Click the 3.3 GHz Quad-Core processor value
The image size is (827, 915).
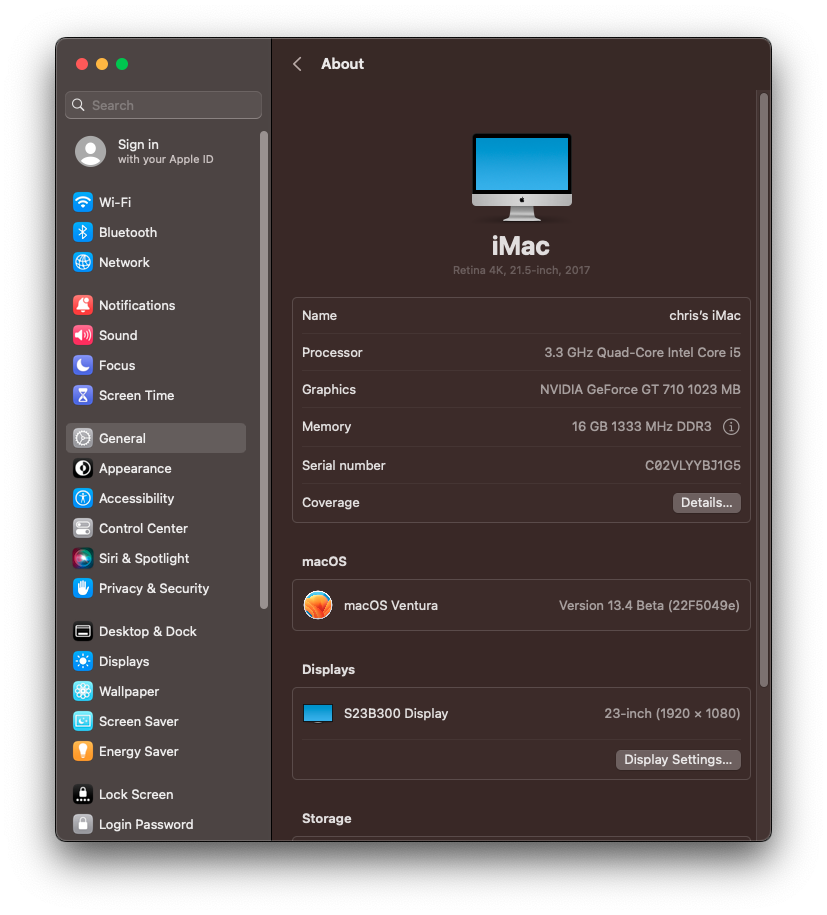642,352
